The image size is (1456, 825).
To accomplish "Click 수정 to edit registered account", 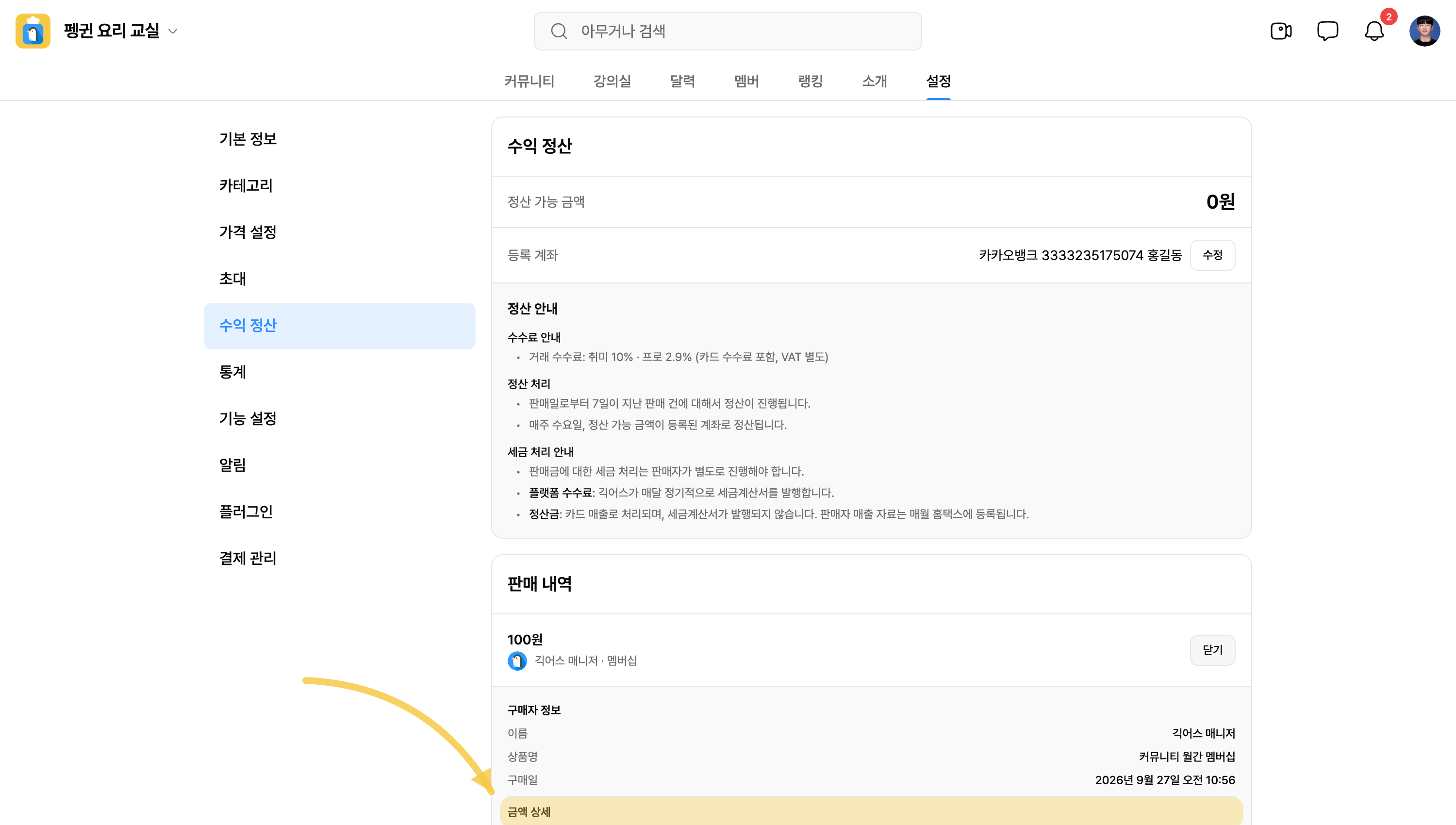I will (x=1212, y=255).
